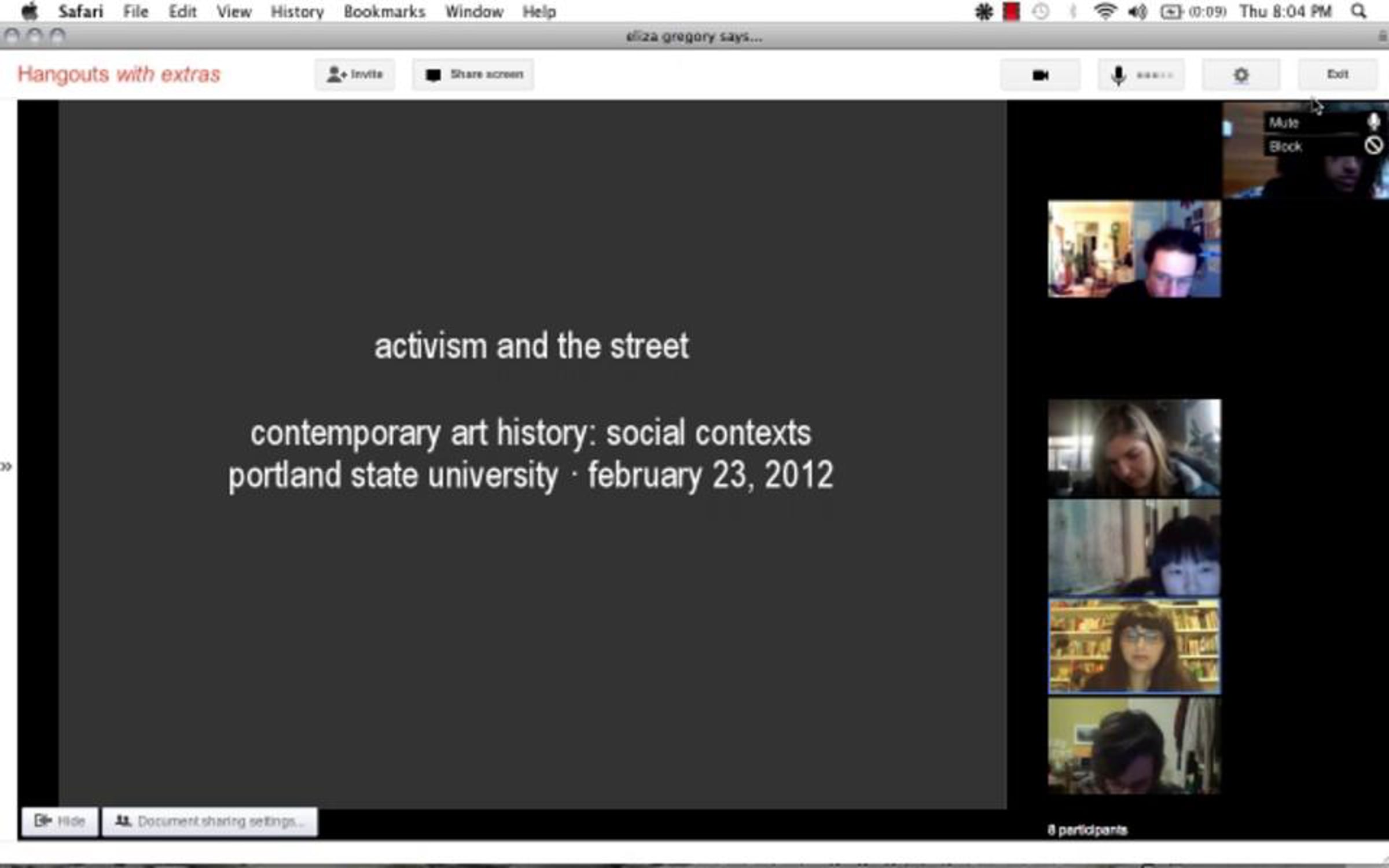The height and width of the screenshot is (868, 1389).
Task: Mute the participant via overlay microphone icon
Action: [1373, 122]
